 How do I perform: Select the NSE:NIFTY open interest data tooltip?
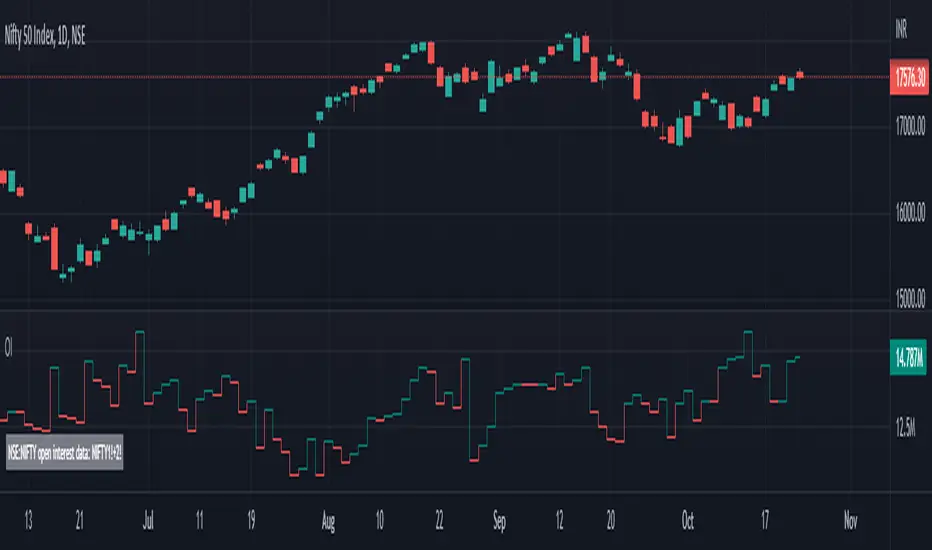[x=64, y=452]
